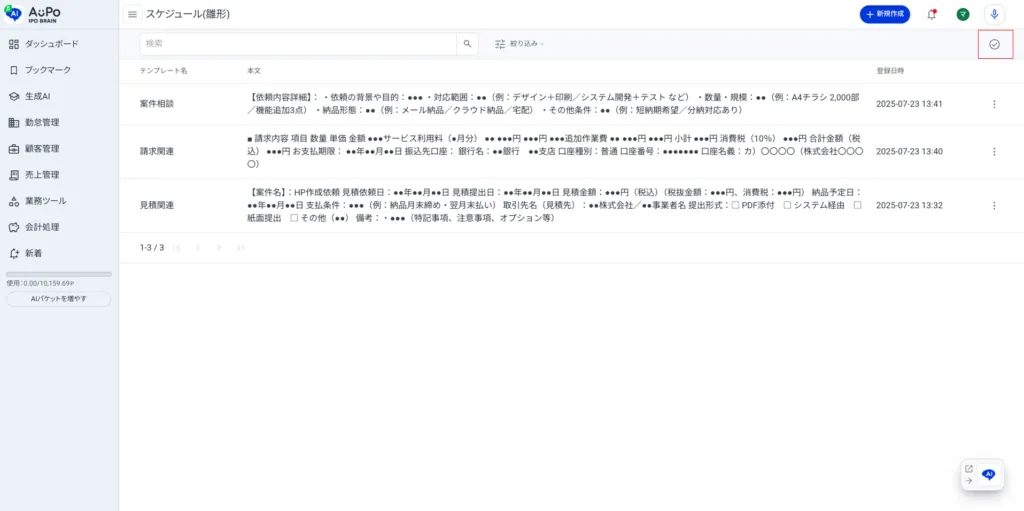Go to last page of pagination
Screen dimensions: 1024x511
point(240,248)
